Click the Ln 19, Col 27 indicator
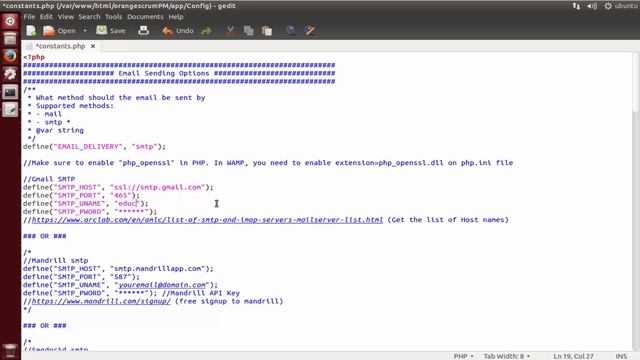 click(x=573, y=356)
